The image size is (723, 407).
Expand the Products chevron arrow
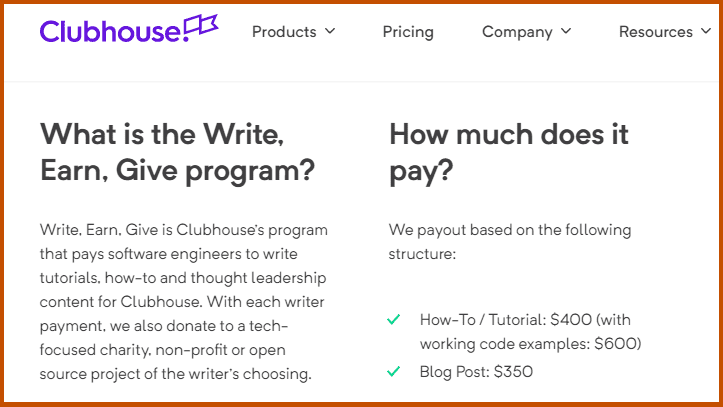(x=330, y=31)
